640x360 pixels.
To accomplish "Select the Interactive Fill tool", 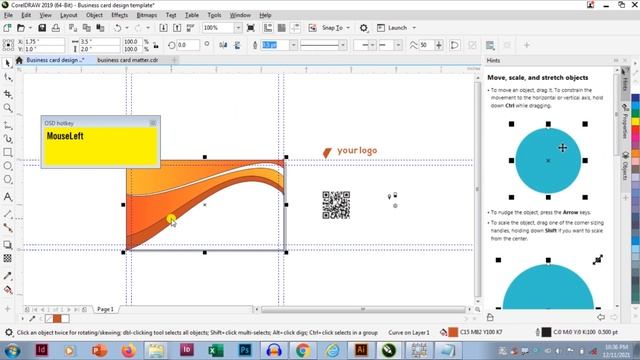I will point(7,290).
